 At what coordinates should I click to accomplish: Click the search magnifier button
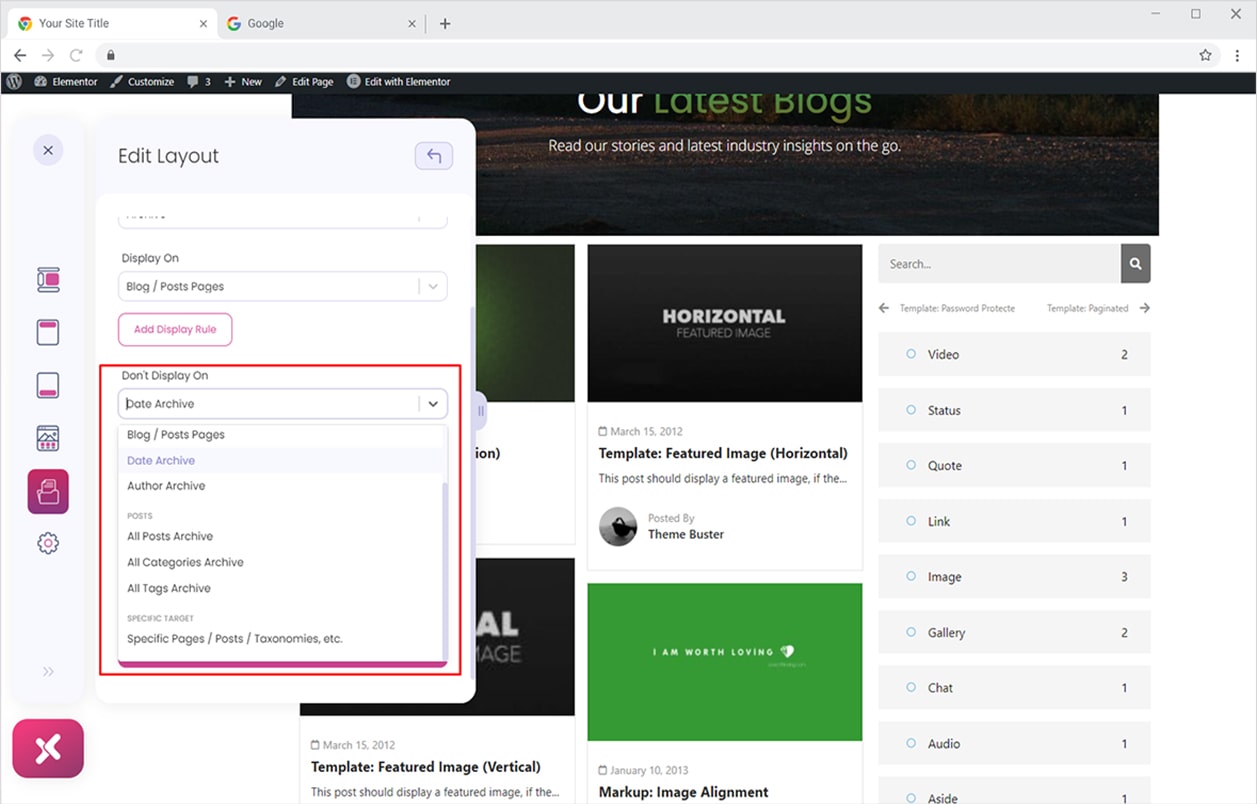[x=1136, y=264]
